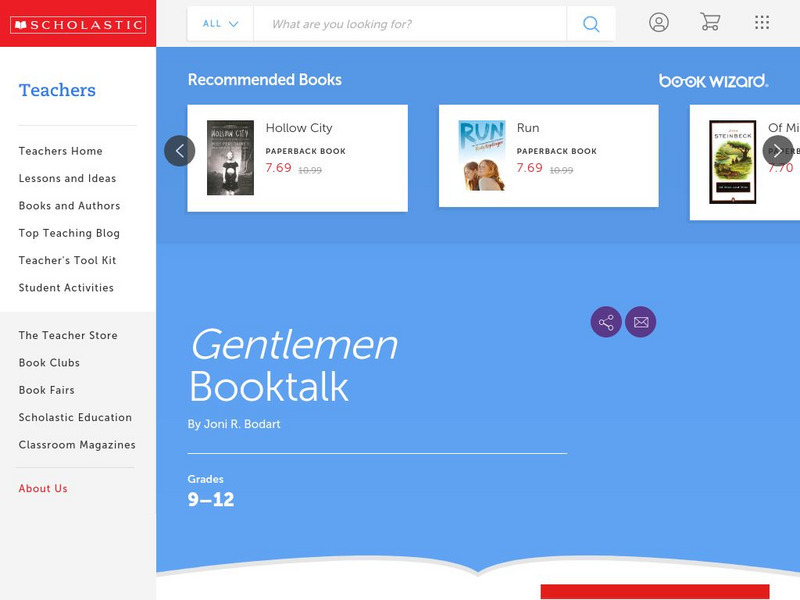Email the booktalk using the envelope icon

[x=642, y=322]
